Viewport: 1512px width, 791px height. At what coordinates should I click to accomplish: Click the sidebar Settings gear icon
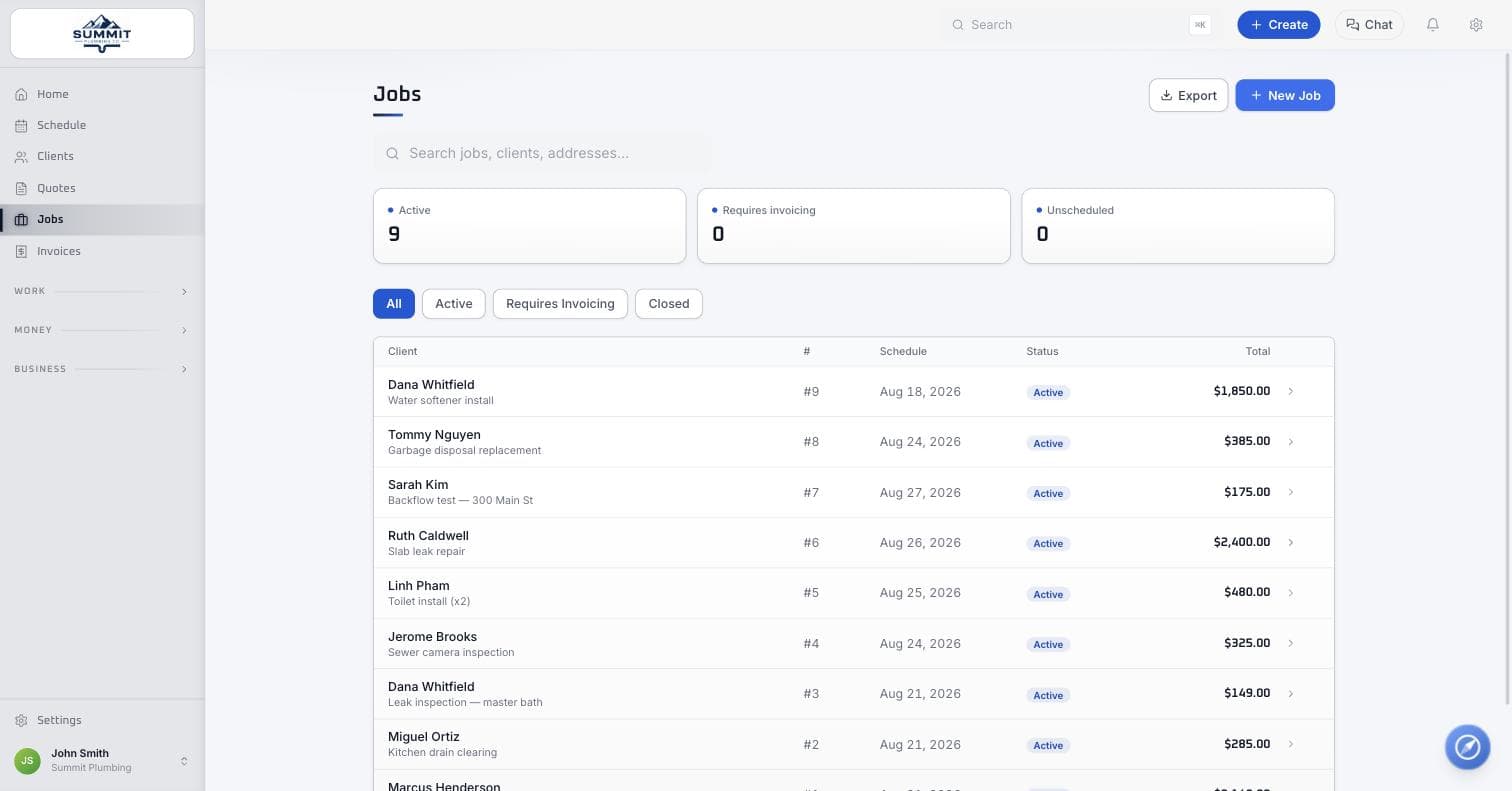21,720
